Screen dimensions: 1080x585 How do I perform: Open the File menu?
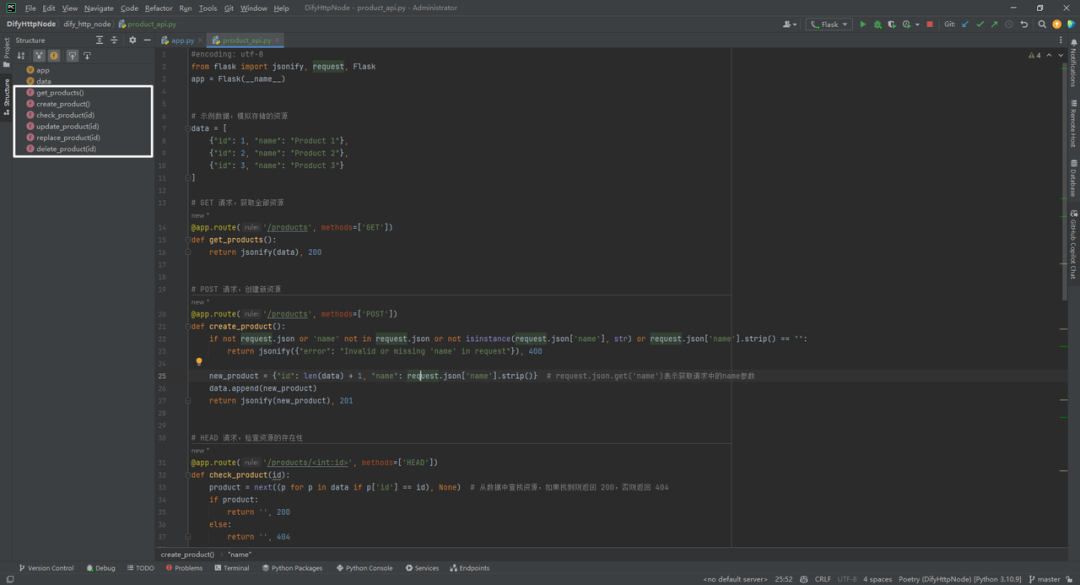coord(30,8)
